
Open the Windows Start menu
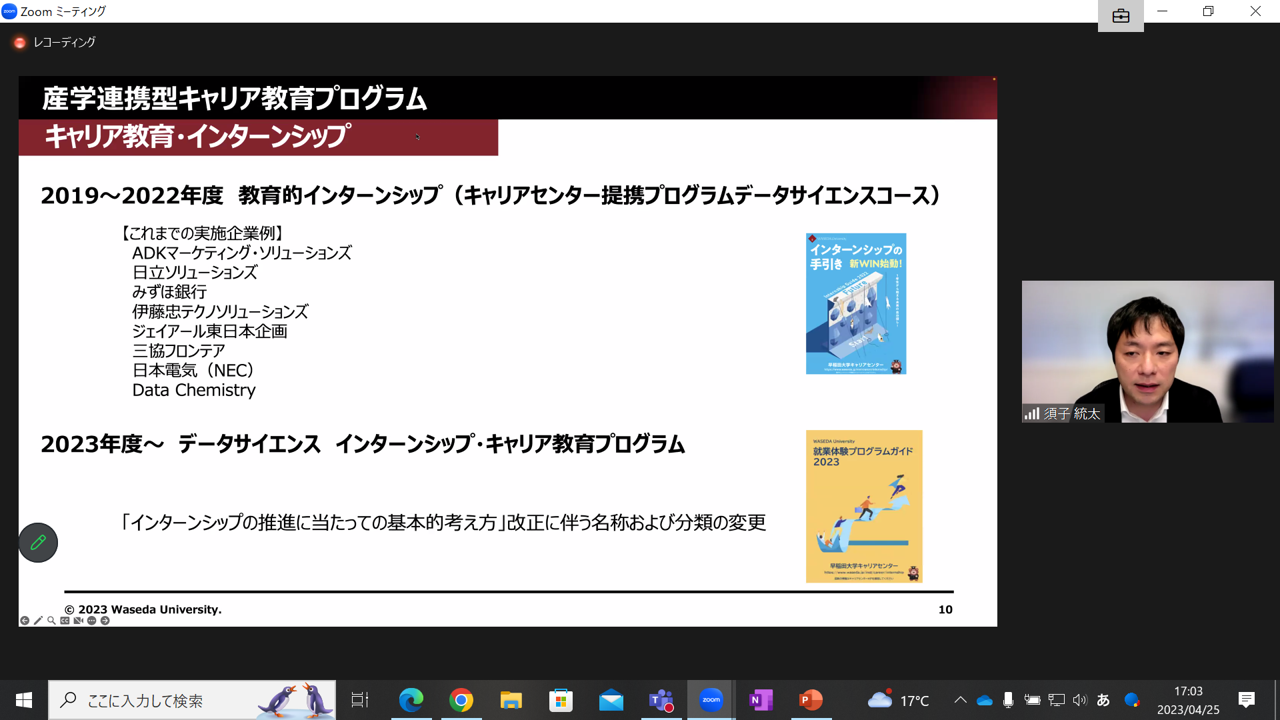coord(23,700)
